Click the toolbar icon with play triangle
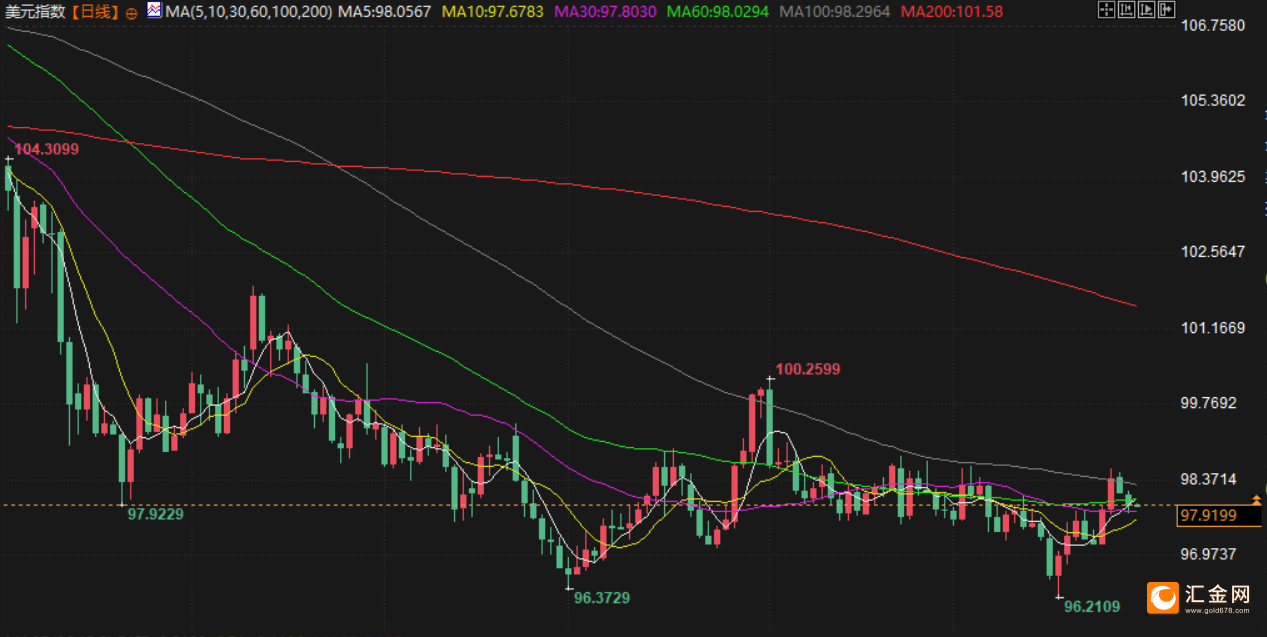This screenshot has height=637, width=1267. [x=1147, y=10]
